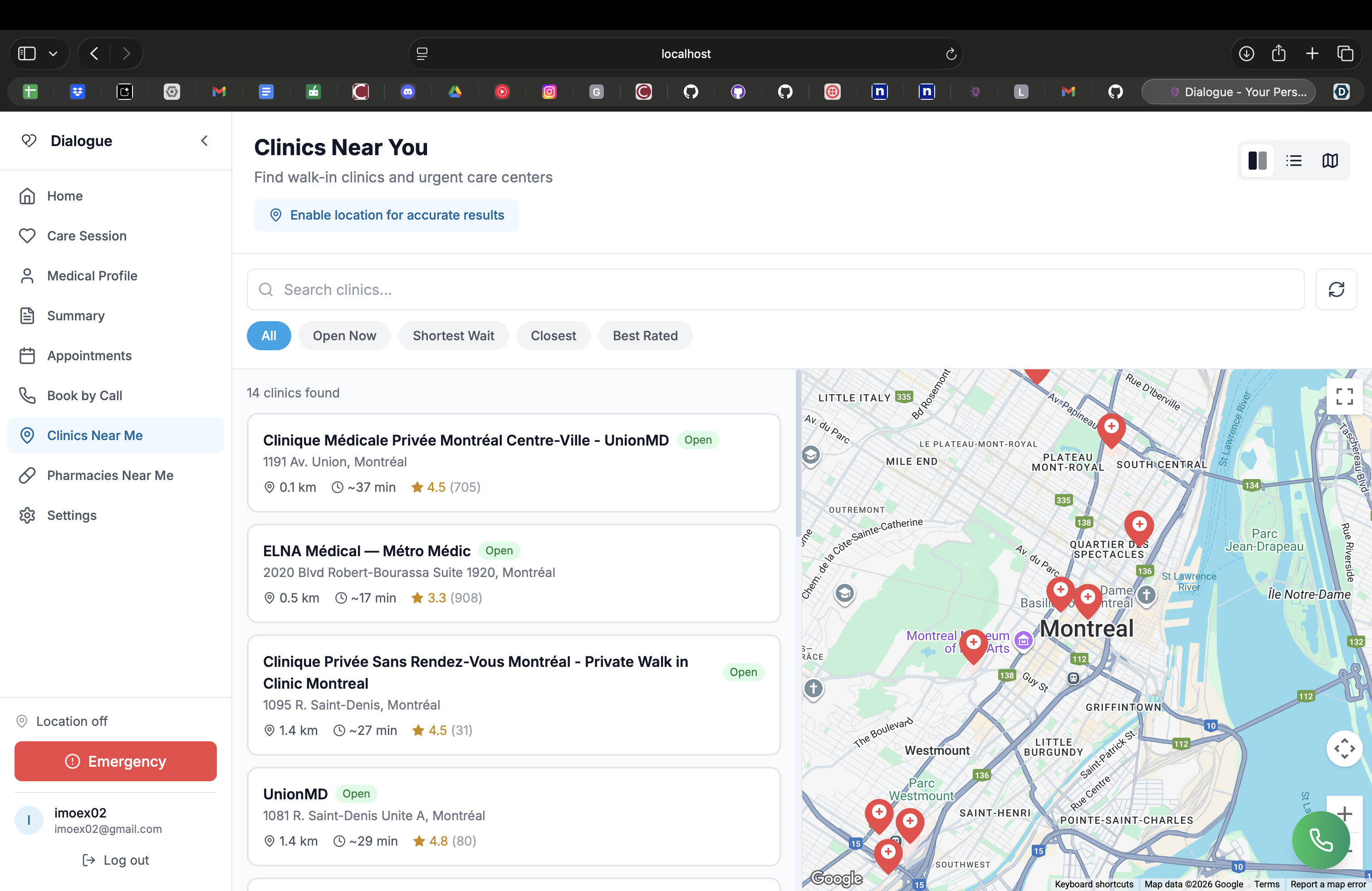
Task: Click the red Emergency button
Action: pos(115,761)
